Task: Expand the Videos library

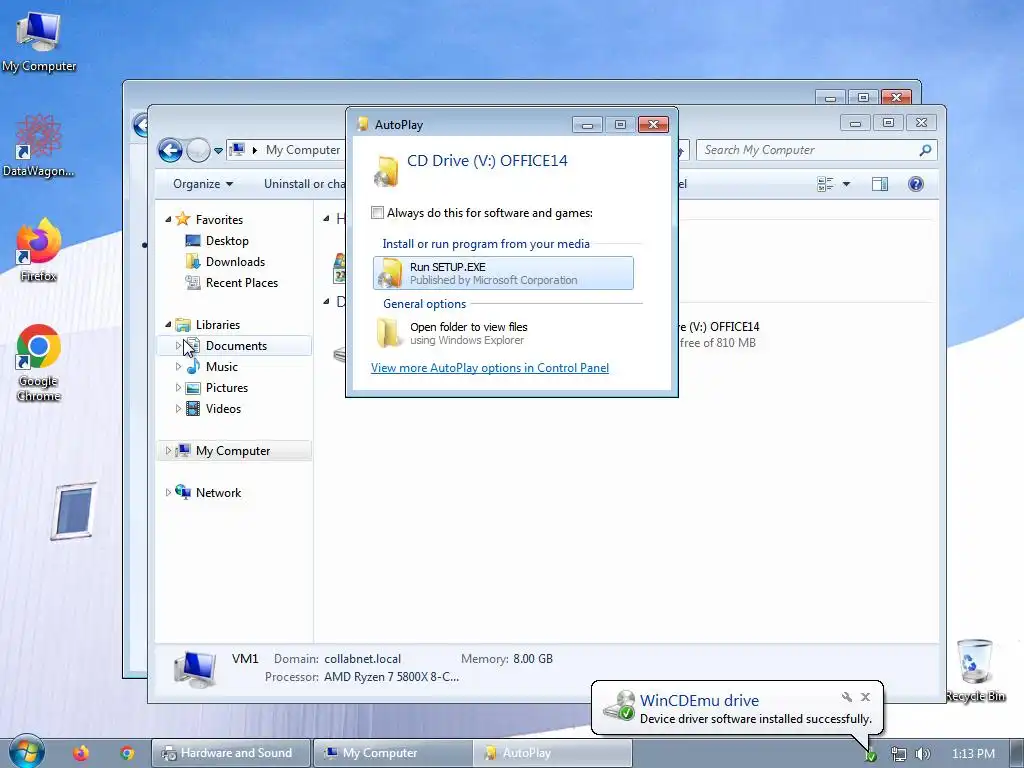Action: pyautogui.click(x=178, y=408)
